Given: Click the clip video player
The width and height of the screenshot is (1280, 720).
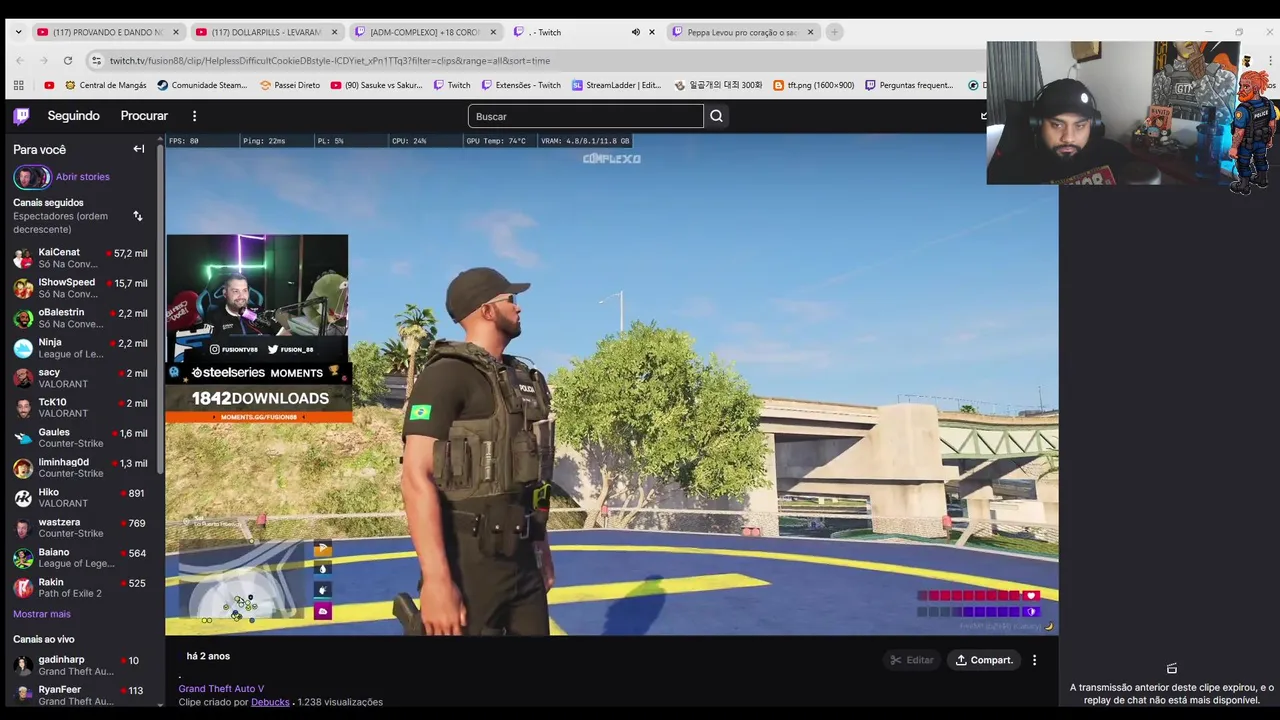Looking at the screenshot, I should click(612, 385).
